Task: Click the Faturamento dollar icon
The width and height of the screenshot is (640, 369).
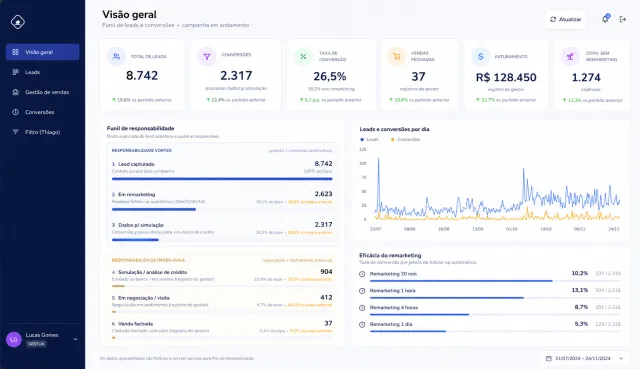Action: (480, 56)
